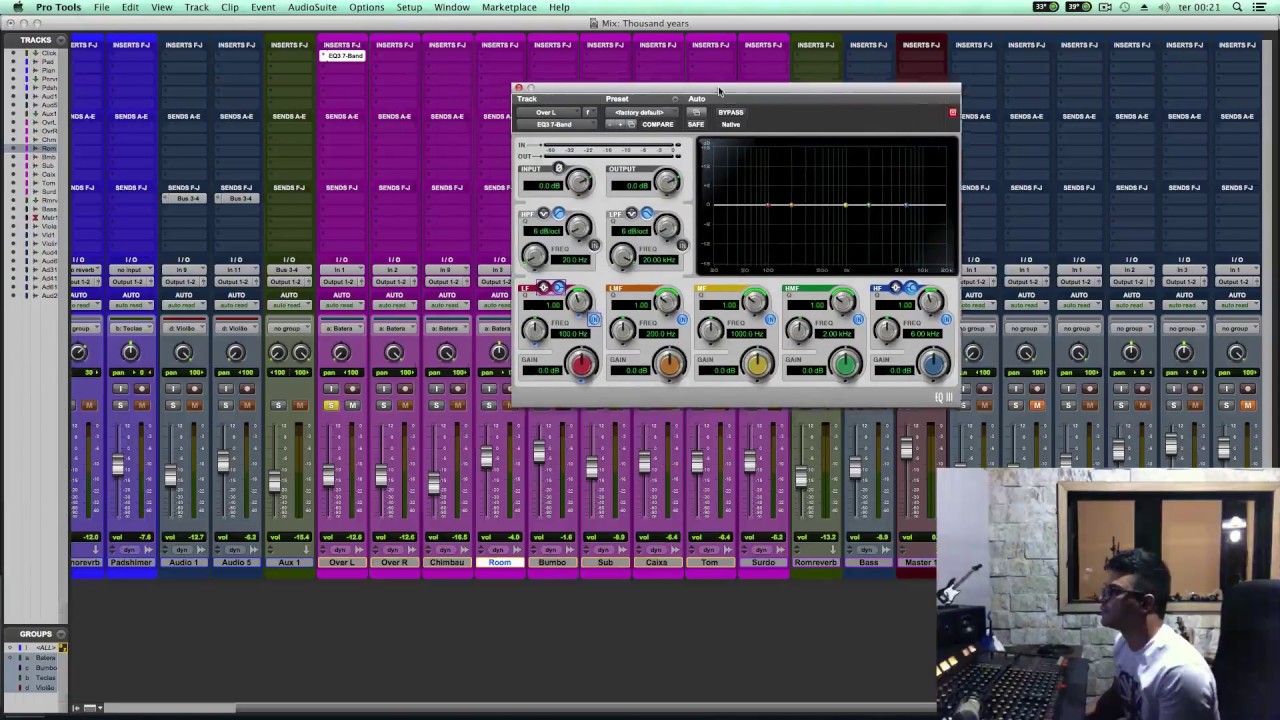1280x720 pixels.
Task: Open Over L output selector Output 1-2
Action: (x=339, y=282)
